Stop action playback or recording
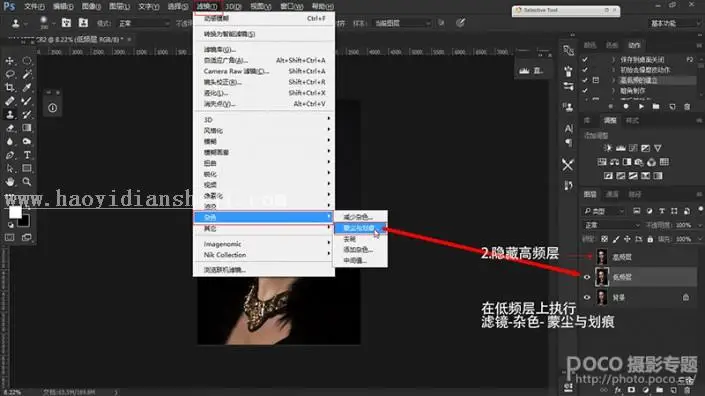 click(611, 107)
